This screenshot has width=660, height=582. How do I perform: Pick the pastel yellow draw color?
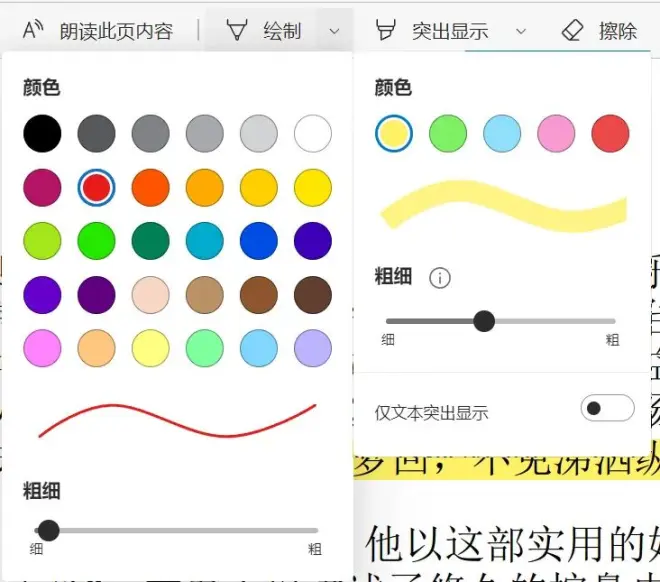coord(151,348)
